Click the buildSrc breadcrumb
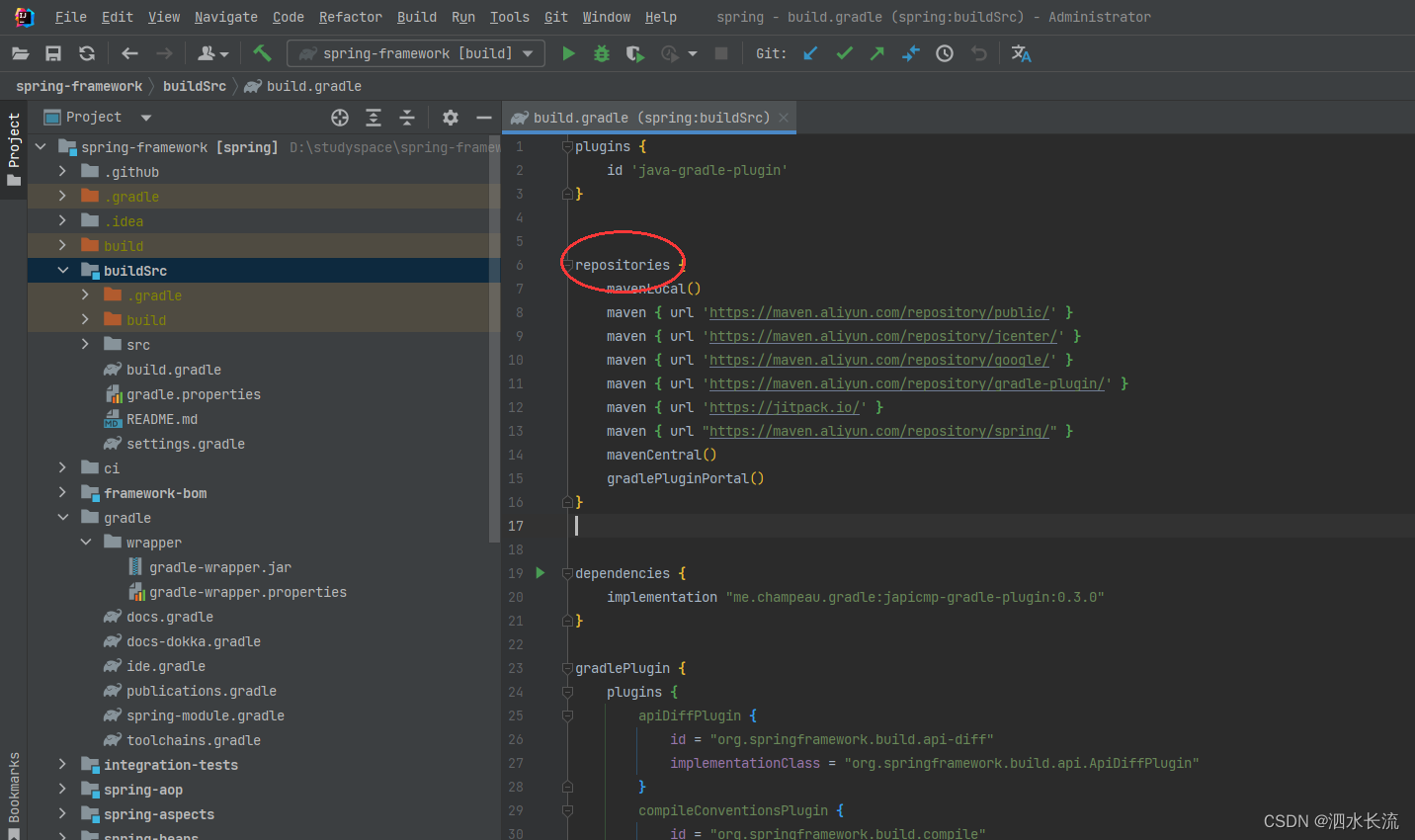The width and height of the screenshot is (1415, 840). pyautogui.click(x=195, y=86)
